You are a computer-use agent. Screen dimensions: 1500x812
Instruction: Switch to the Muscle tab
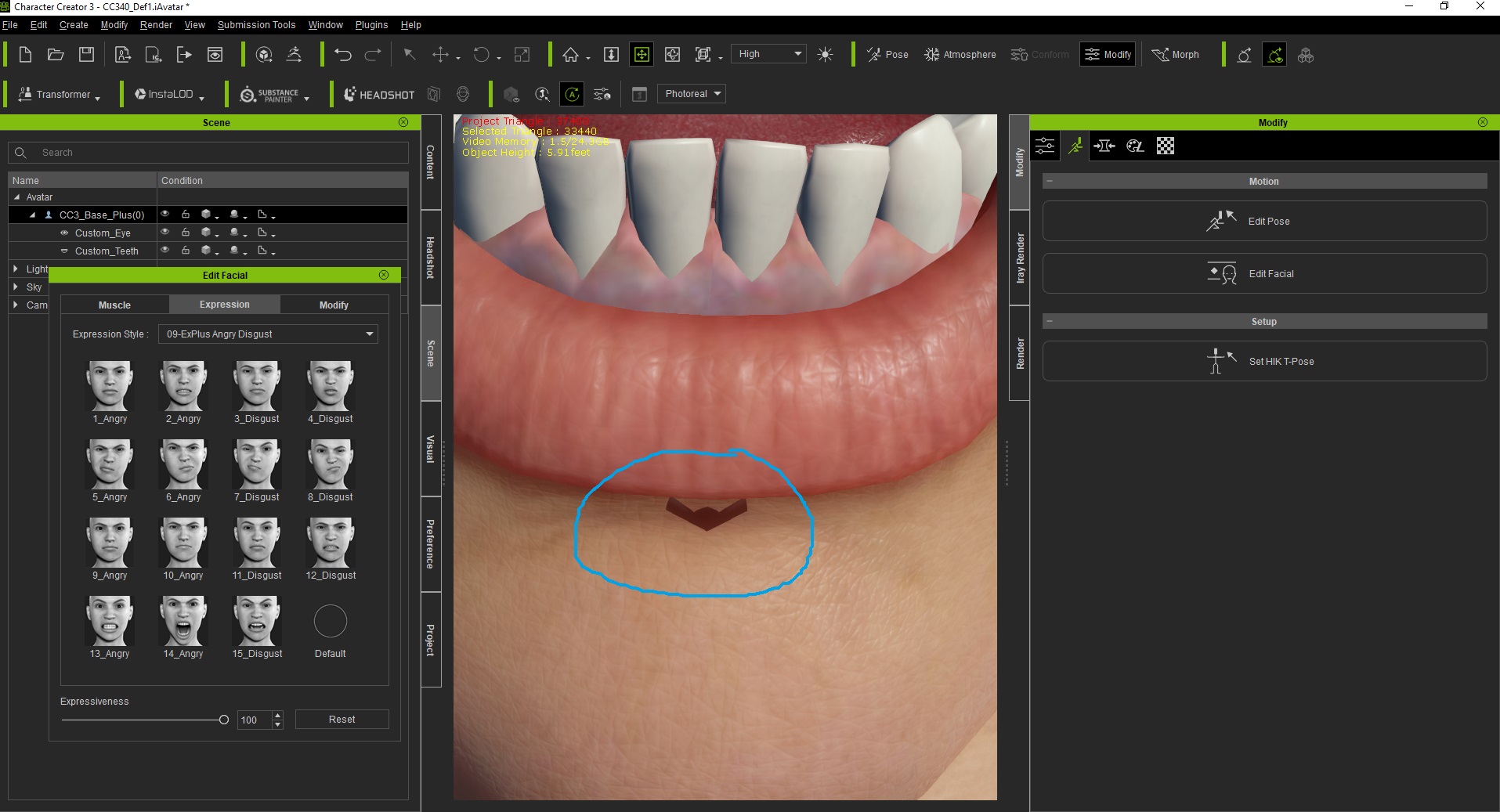pyautogui.click(x=114, y=305)
